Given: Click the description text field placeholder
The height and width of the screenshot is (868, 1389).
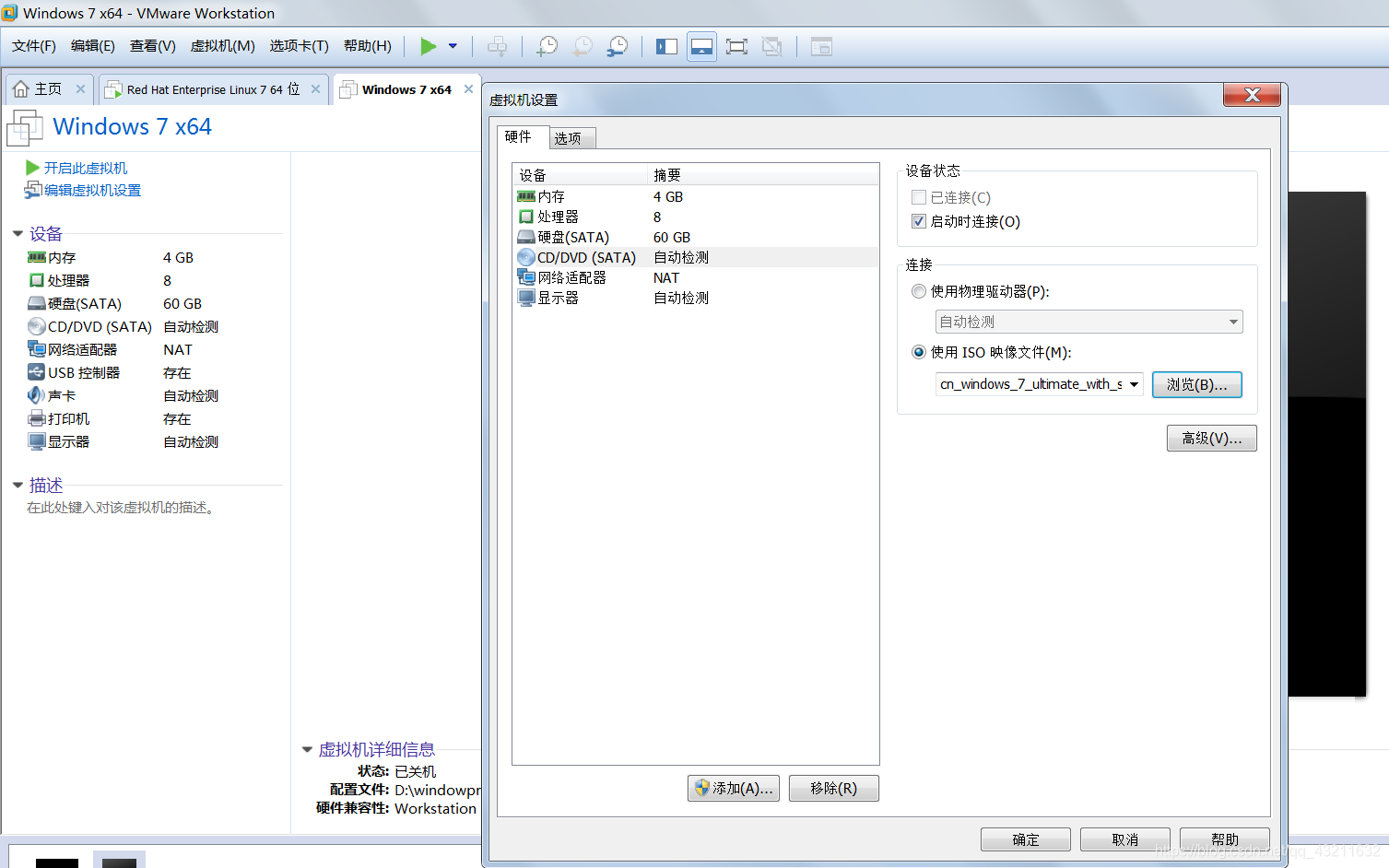Looking at the screenshot, I should (x=123, y=508).
